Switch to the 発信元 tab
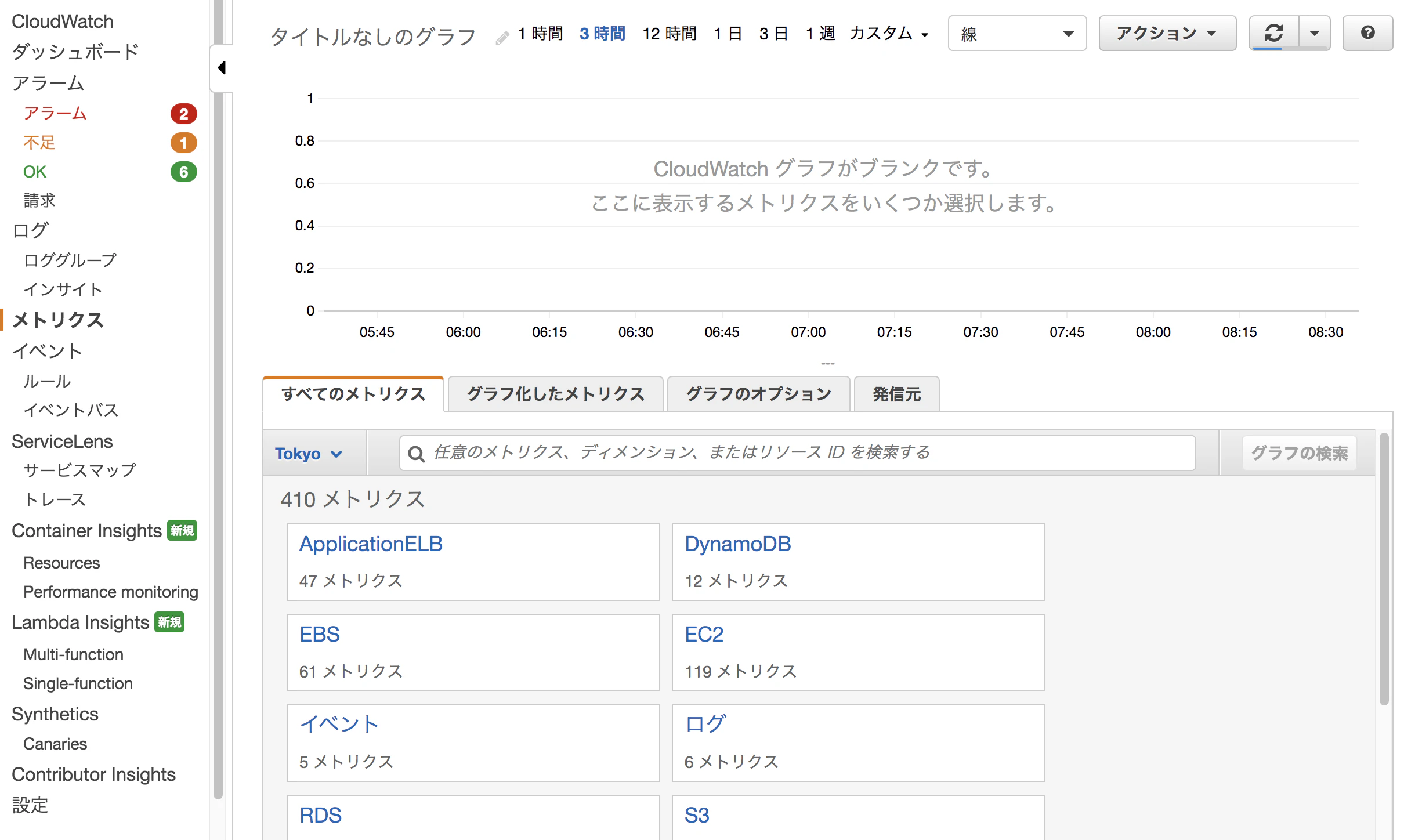The width and height of the screenshot is (1404, 840). tap(897, 394)
